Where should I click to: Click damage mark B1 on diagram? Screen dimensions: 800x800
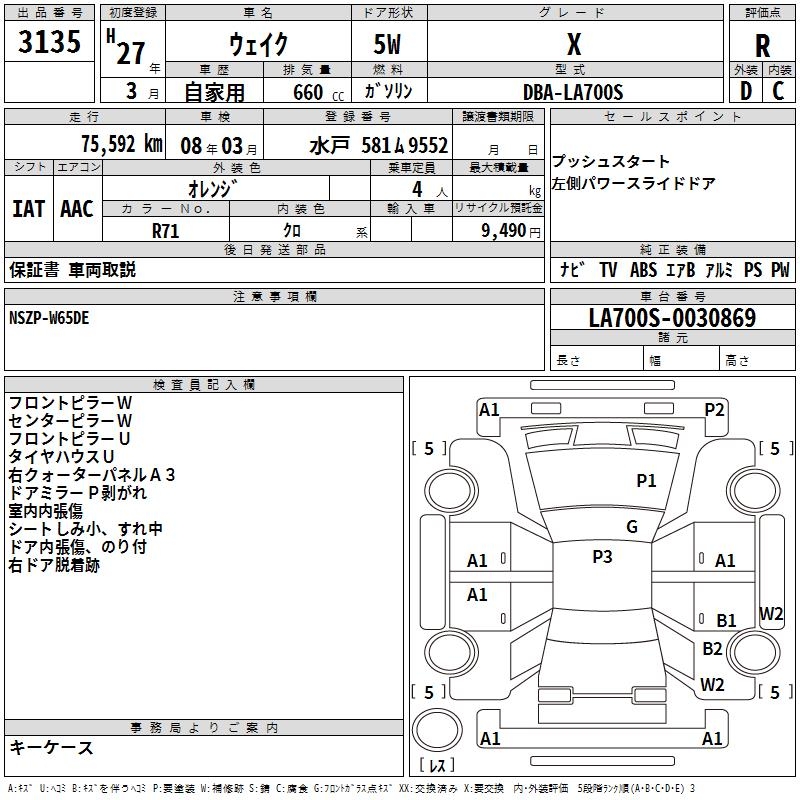pos(726,620)
